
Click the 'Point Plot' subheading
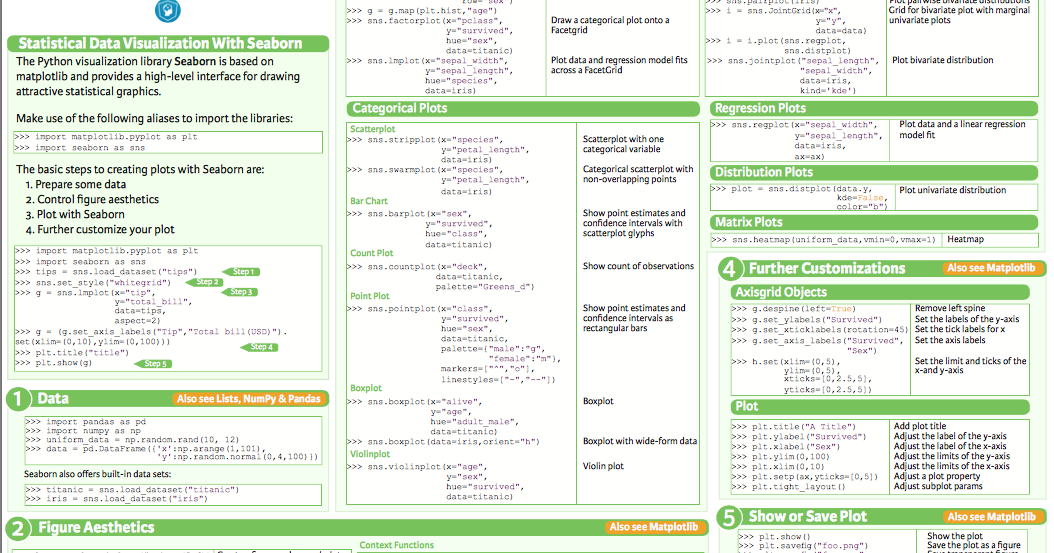[x=370, y=296]
